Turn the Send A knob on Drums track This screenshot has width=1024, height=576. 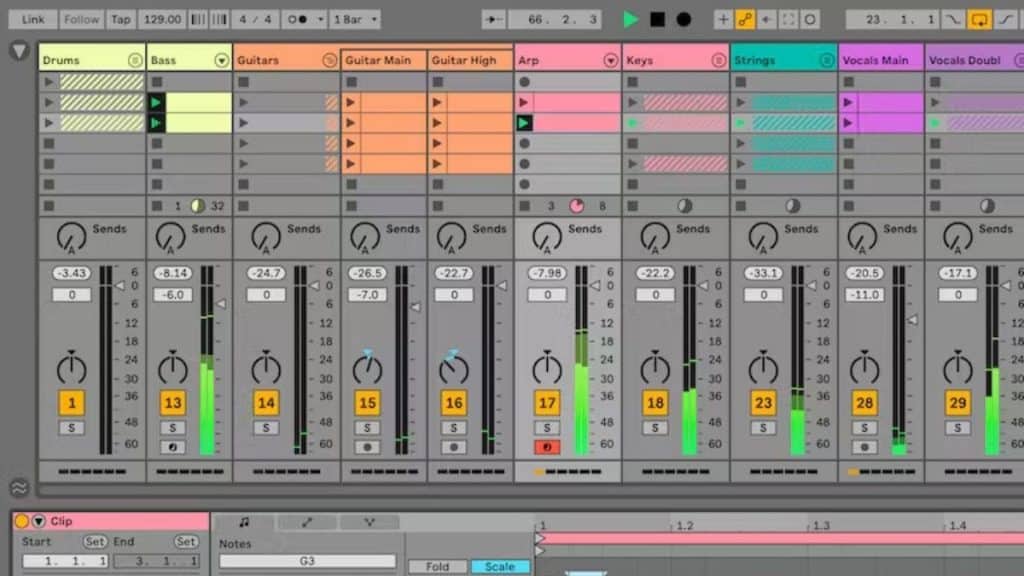click(x=70, y=237)
